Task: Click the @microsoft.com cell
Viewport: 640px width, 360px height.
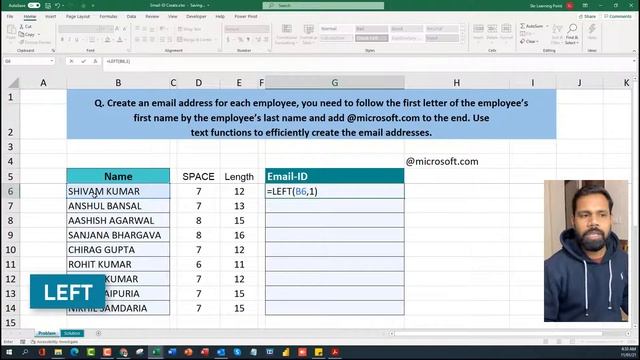Action: [x=457, y=162]
